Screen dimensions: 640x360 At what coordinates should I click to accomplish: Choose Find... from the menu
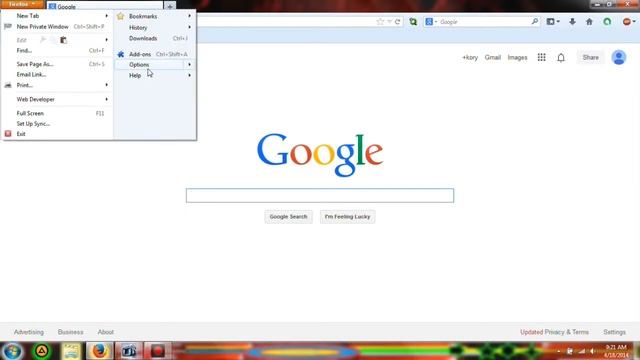pyautogui.click(x=24, y=51)
